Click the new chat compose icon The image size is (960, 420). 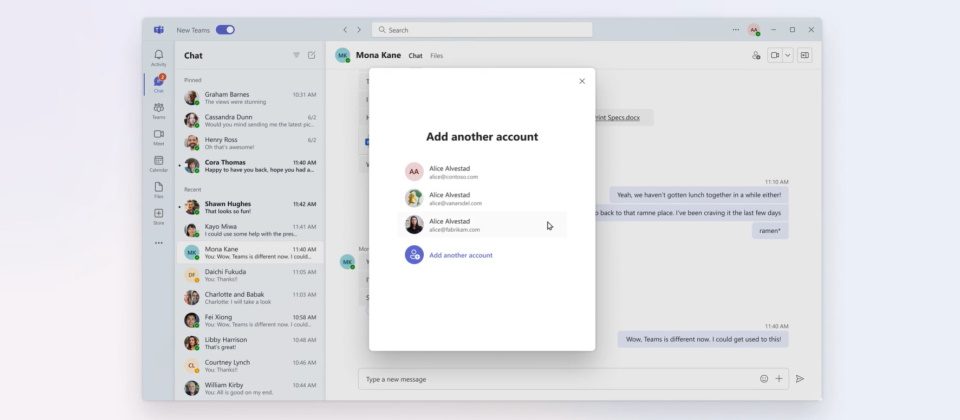(311, 56)
